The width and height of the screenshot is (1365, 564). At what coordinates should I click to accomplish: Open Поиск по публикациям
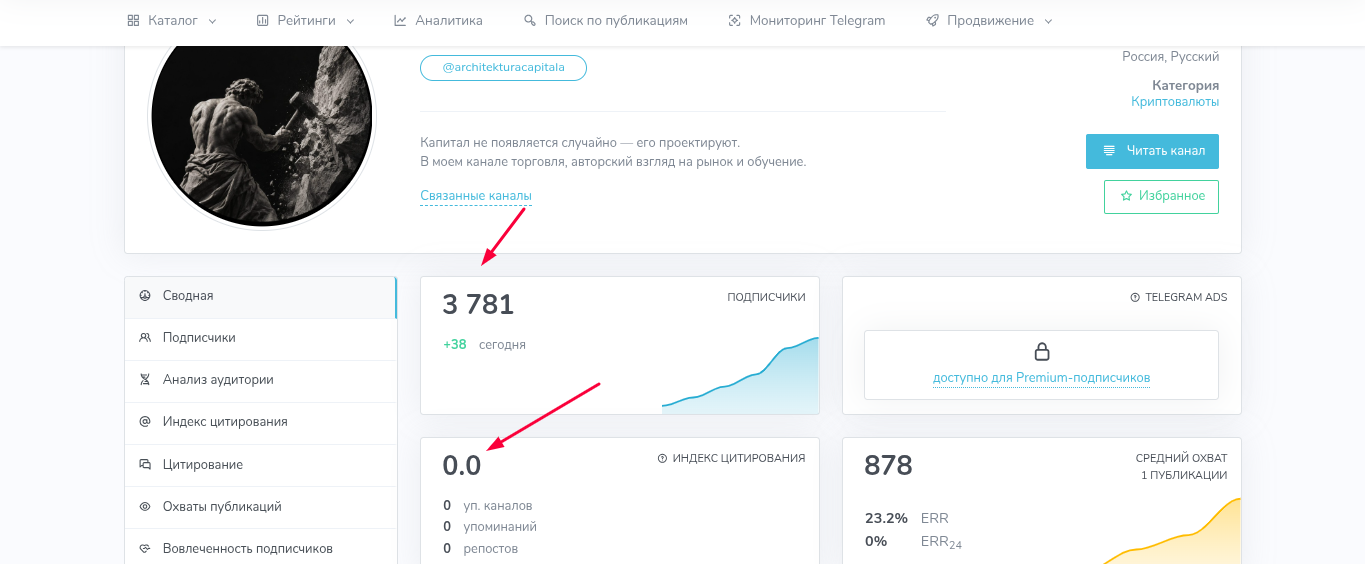click(606, 20)
